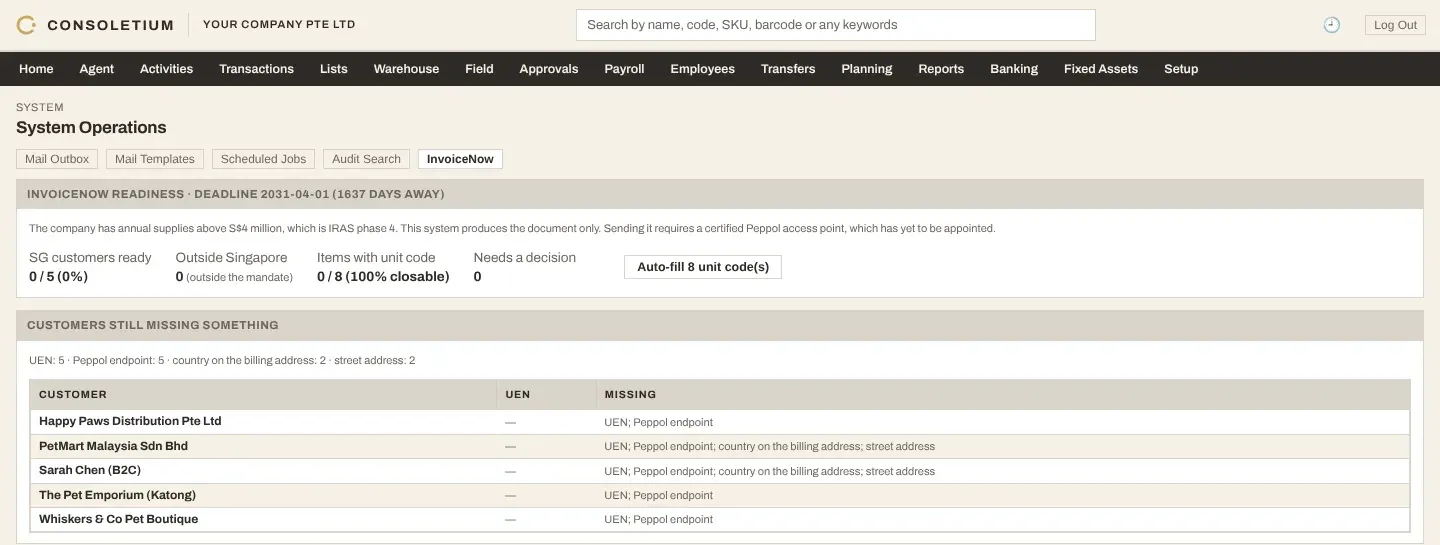The image size is (1440, 545).
Task: Switch to the Scheduled Jobs tab
Action: point(263,159)
